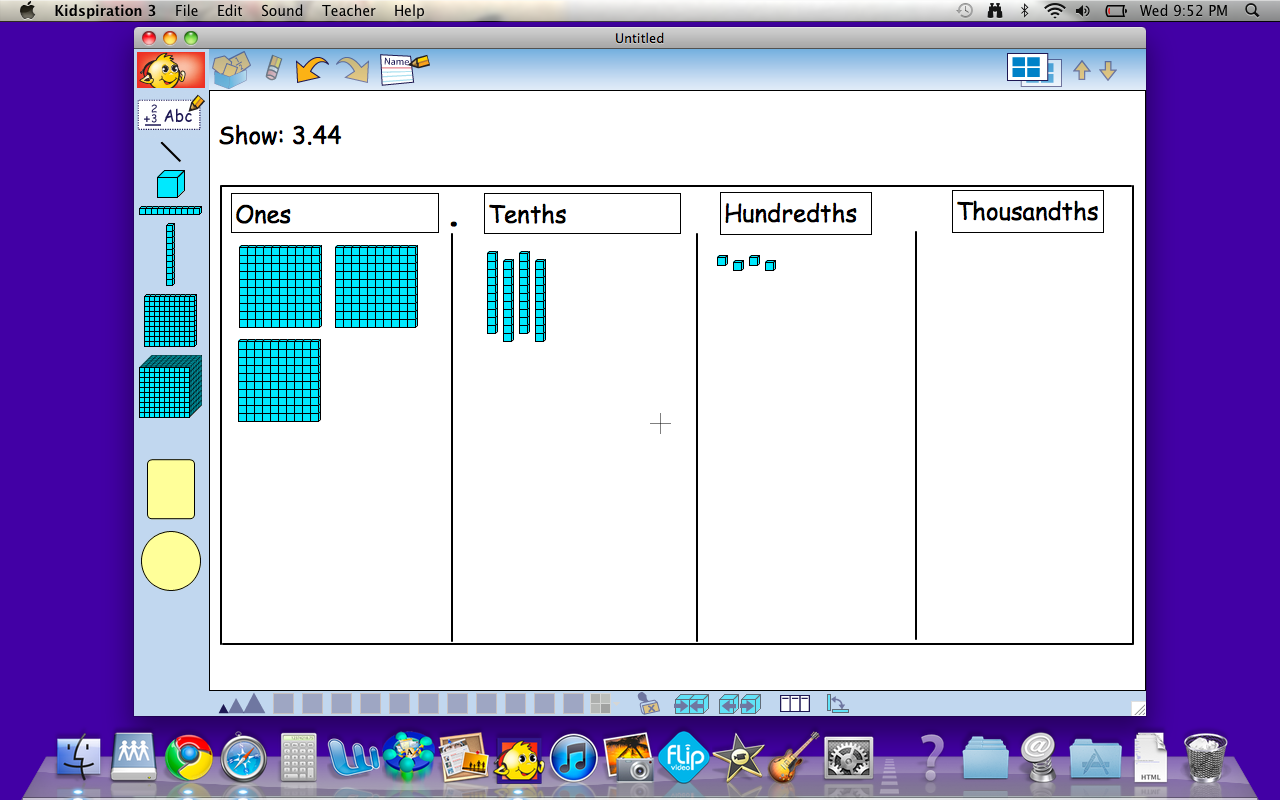Click the rotate block icon in bottom bar

tap(838, 704)
